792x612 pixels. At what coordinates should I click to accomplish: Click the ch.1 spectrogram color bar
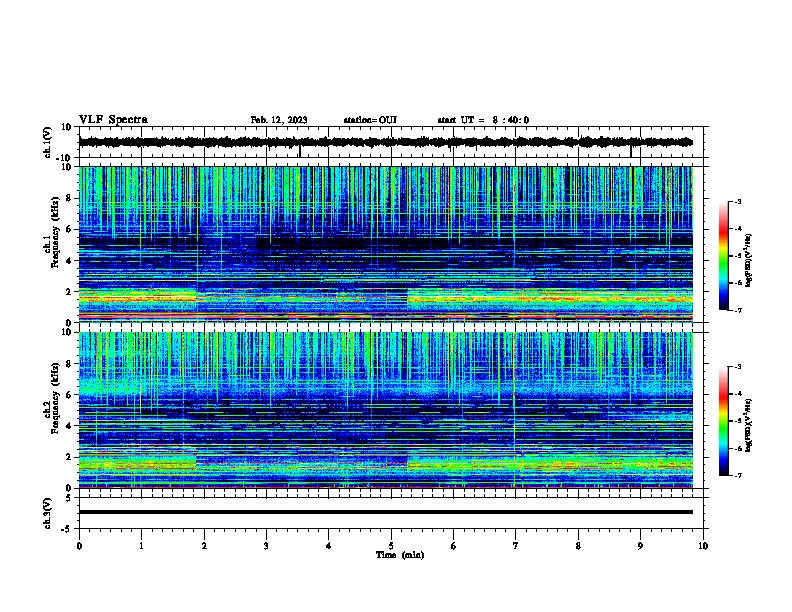[723, 256]
